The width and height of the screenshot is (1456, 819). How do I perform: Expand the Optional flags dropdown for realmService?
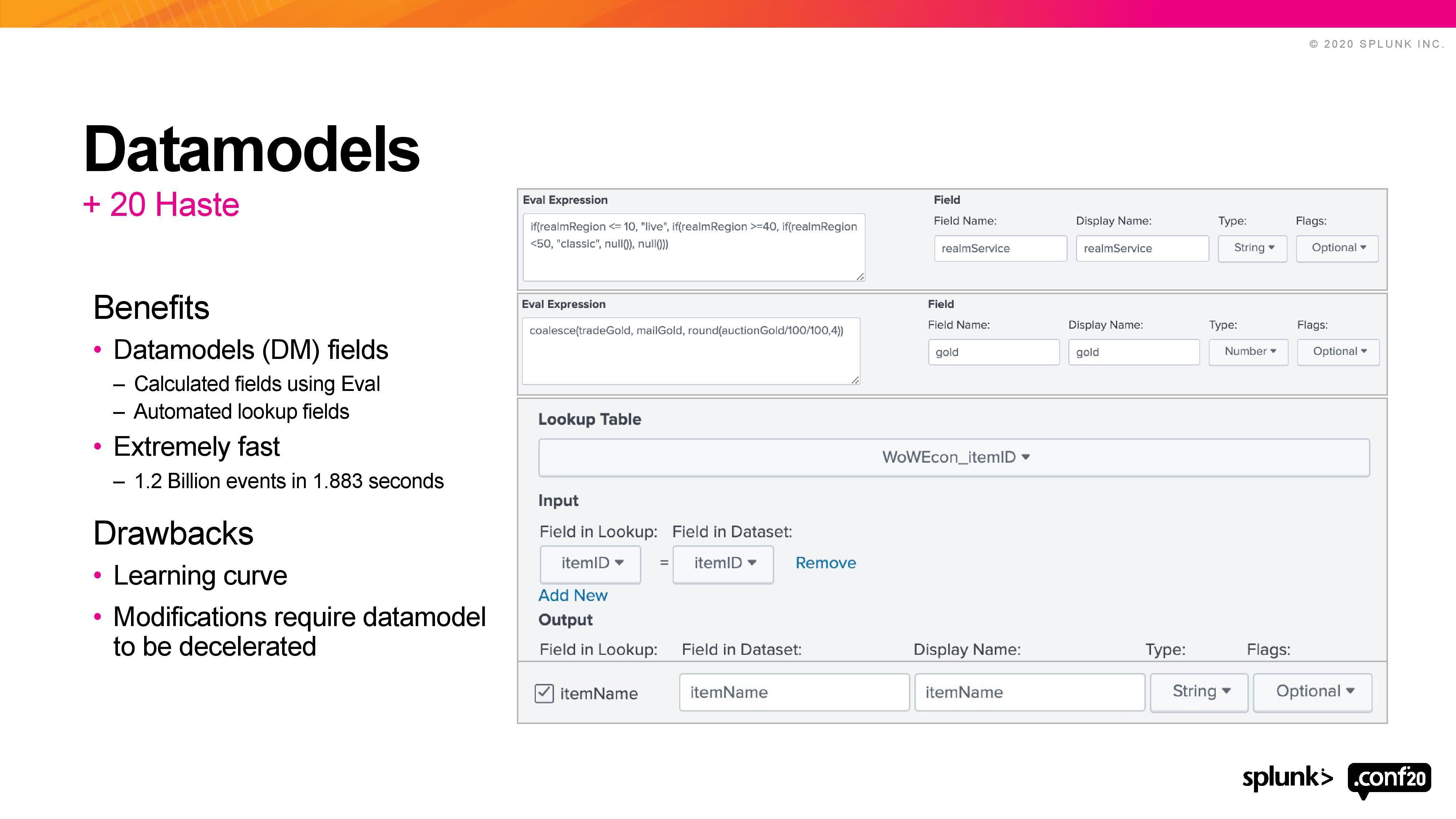click(x=1337, y=248)
